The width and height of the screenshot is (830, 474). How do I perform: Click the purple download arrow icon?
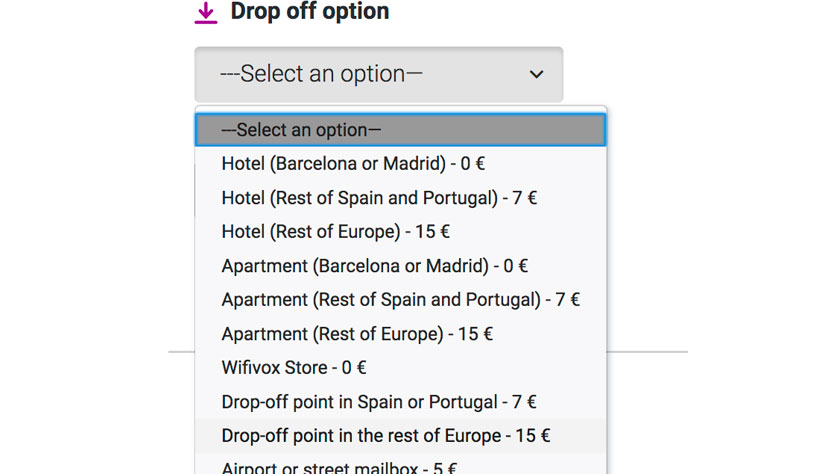206,13
